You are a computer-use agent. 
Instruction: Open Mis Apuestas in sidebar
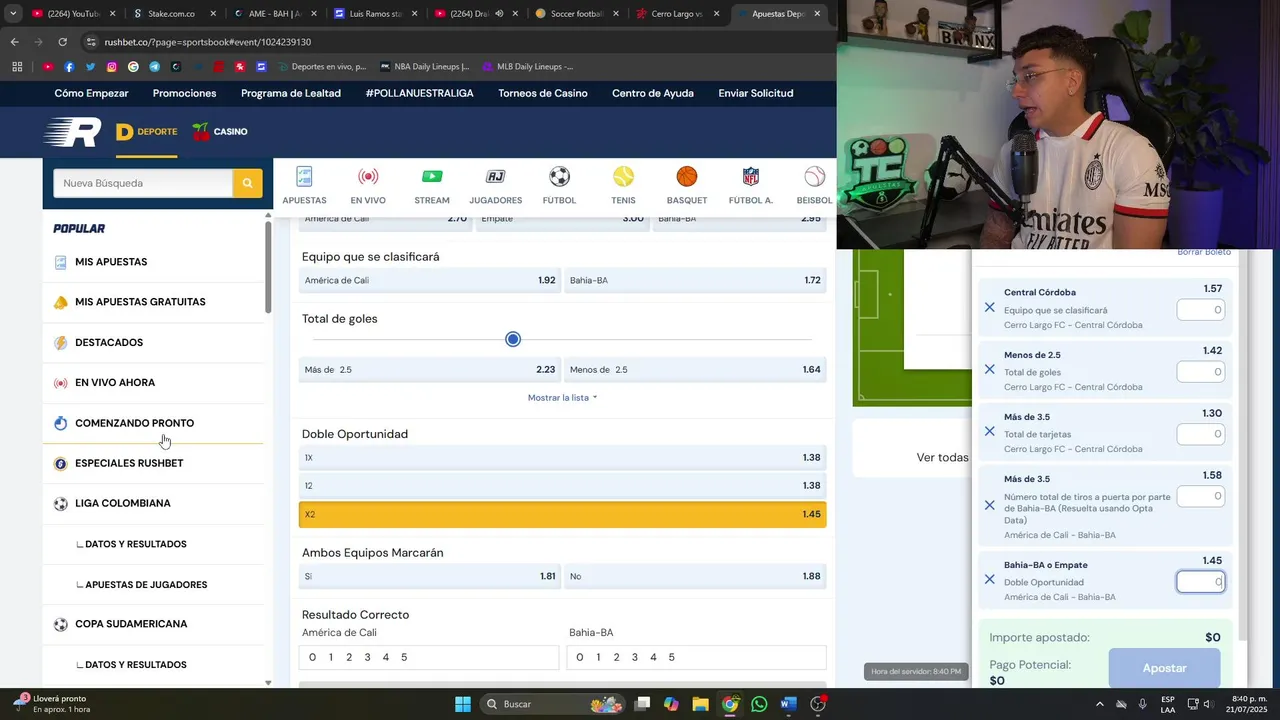(x=111, y=262)
